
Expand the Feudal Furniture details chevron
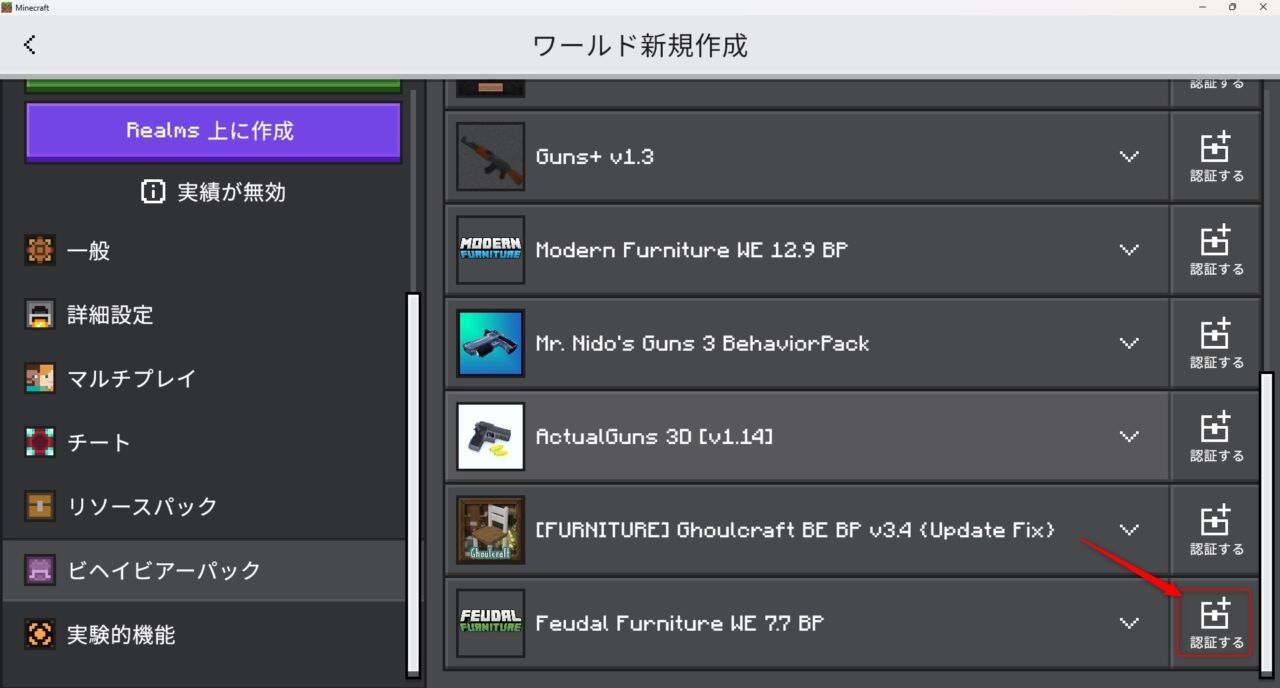coord(1129,623)
